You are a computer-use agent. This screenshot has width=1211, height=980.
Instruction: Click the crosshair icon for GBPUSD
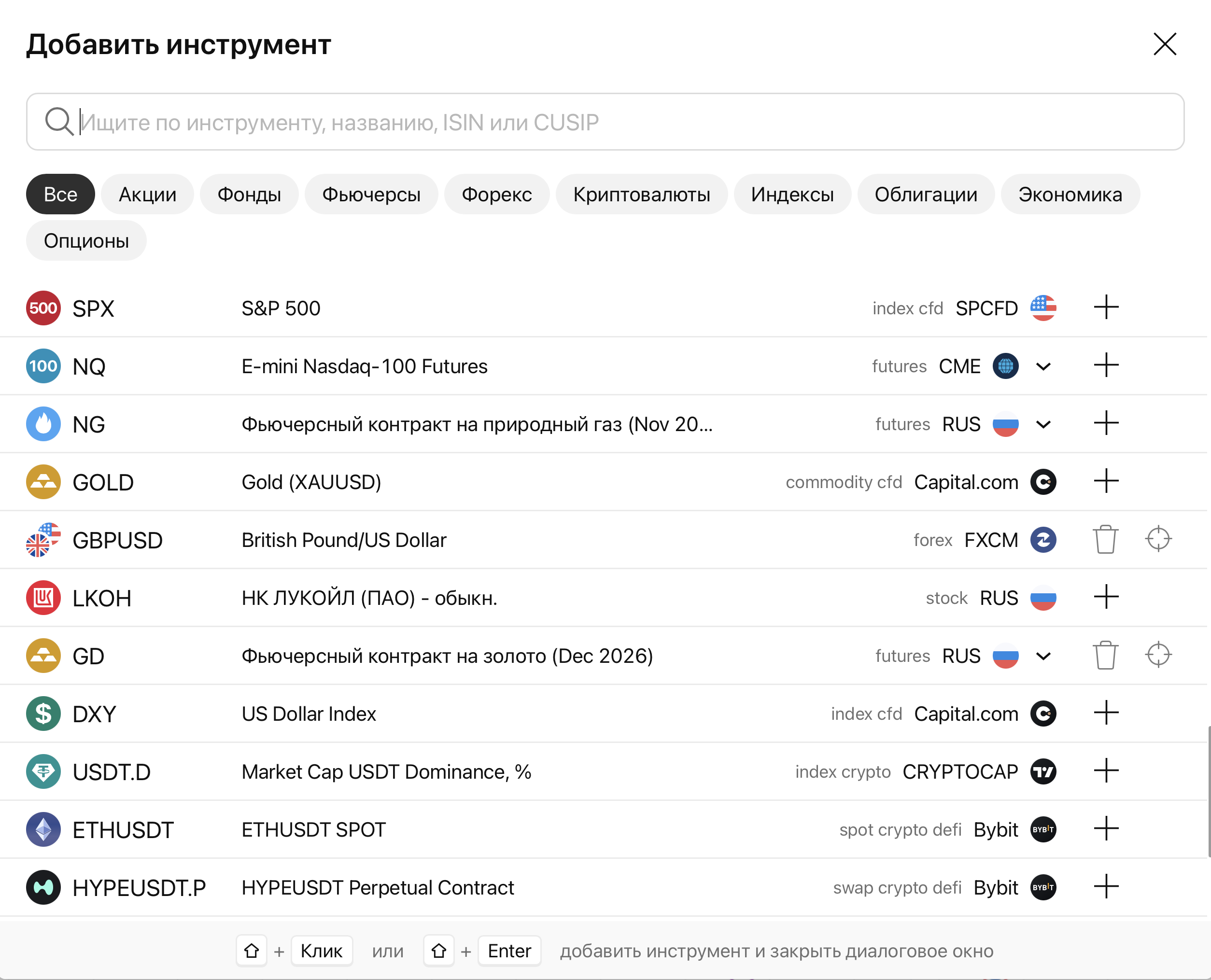(1158, 539)
